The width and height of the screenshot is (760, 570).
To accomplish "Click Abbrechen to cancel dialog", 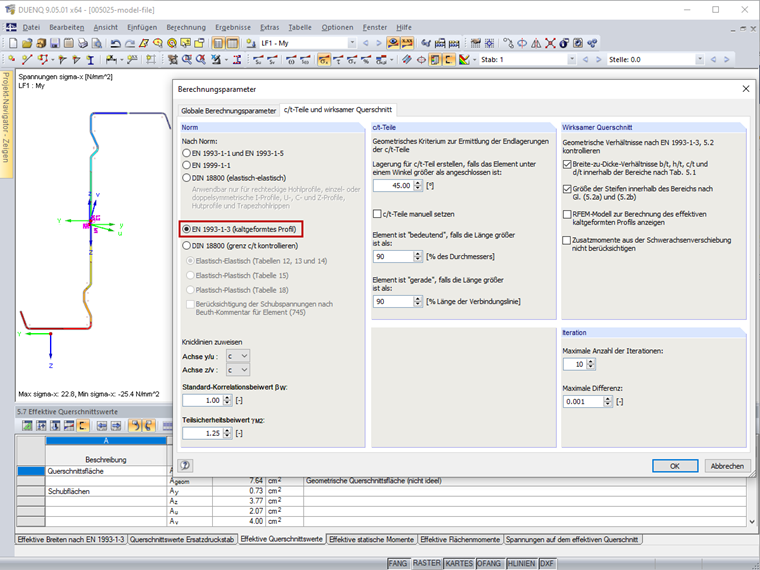I will point(727,466).
